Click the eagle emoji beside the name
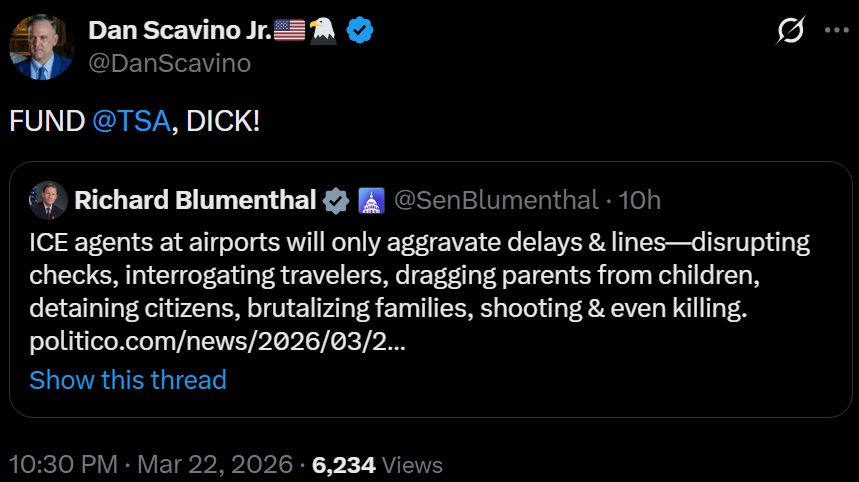Viewport: 859px width, 482px height. (322, 31)
